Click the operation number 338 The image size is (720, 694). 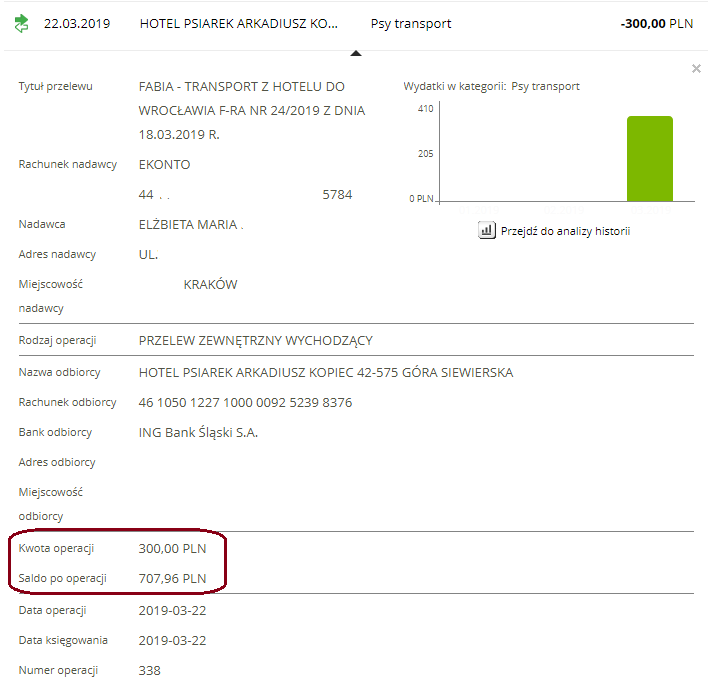[149, 671]
